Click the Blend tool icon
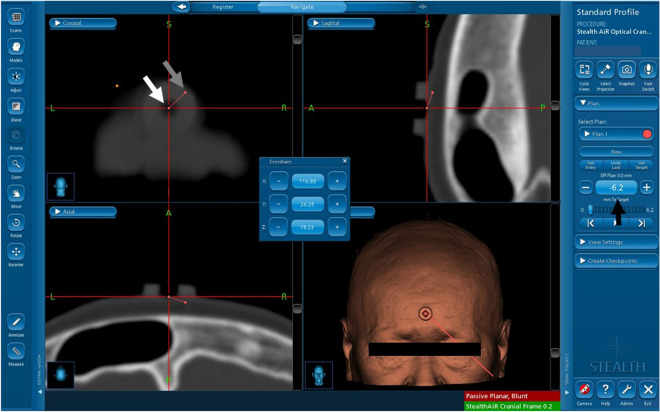This screenshot has width=660, height=412. point(16,107)
